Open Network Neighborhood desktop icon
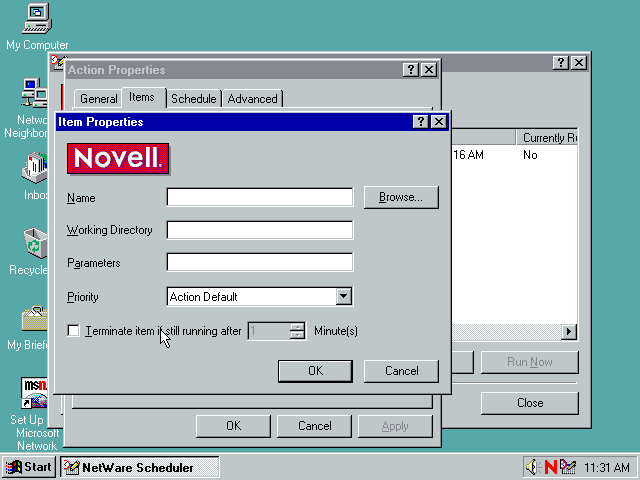This screenshot has width=640, height=480. click(x=34, y=93)
